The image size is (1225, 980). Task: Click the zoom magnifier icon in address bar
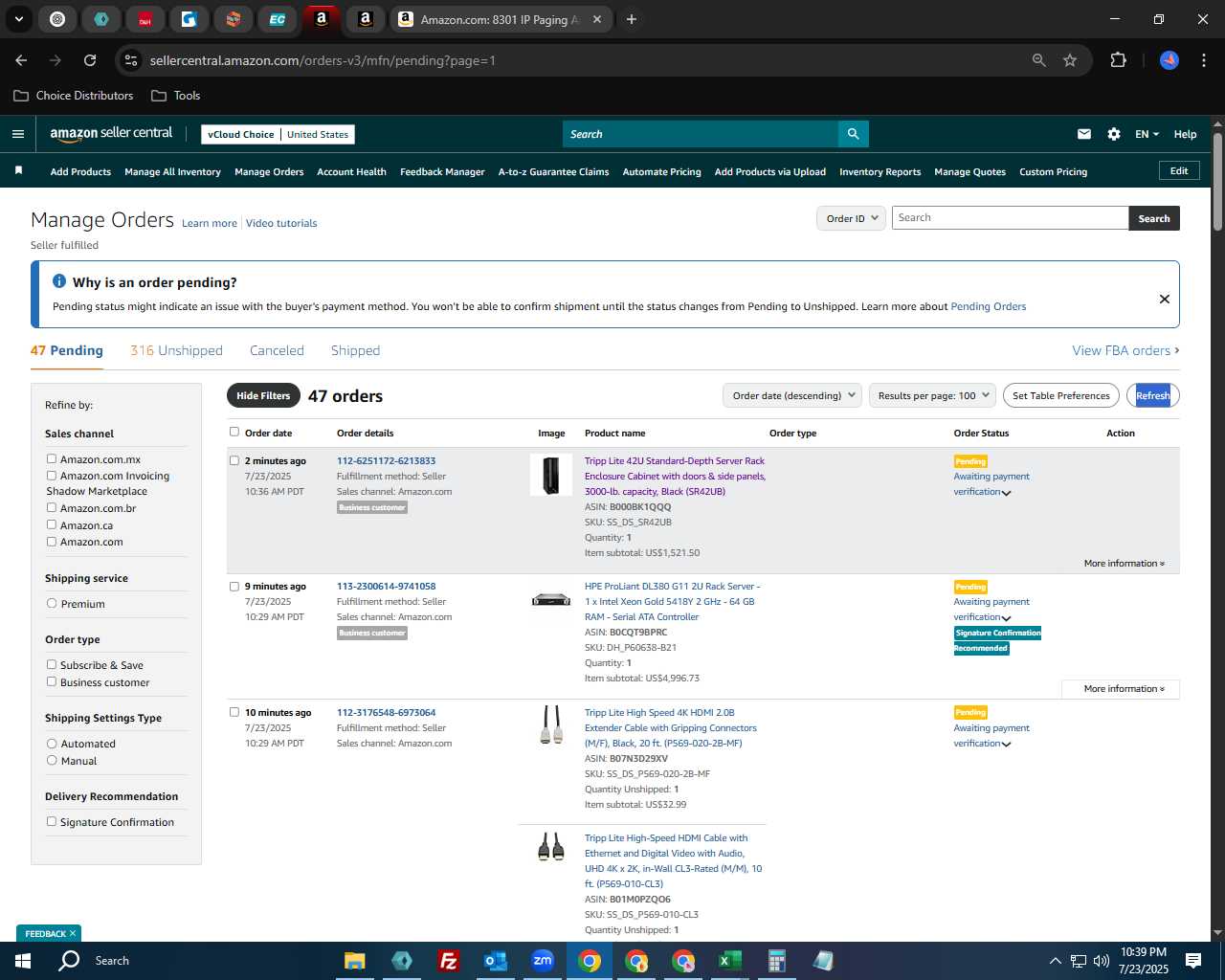[x=1039, y=60]
